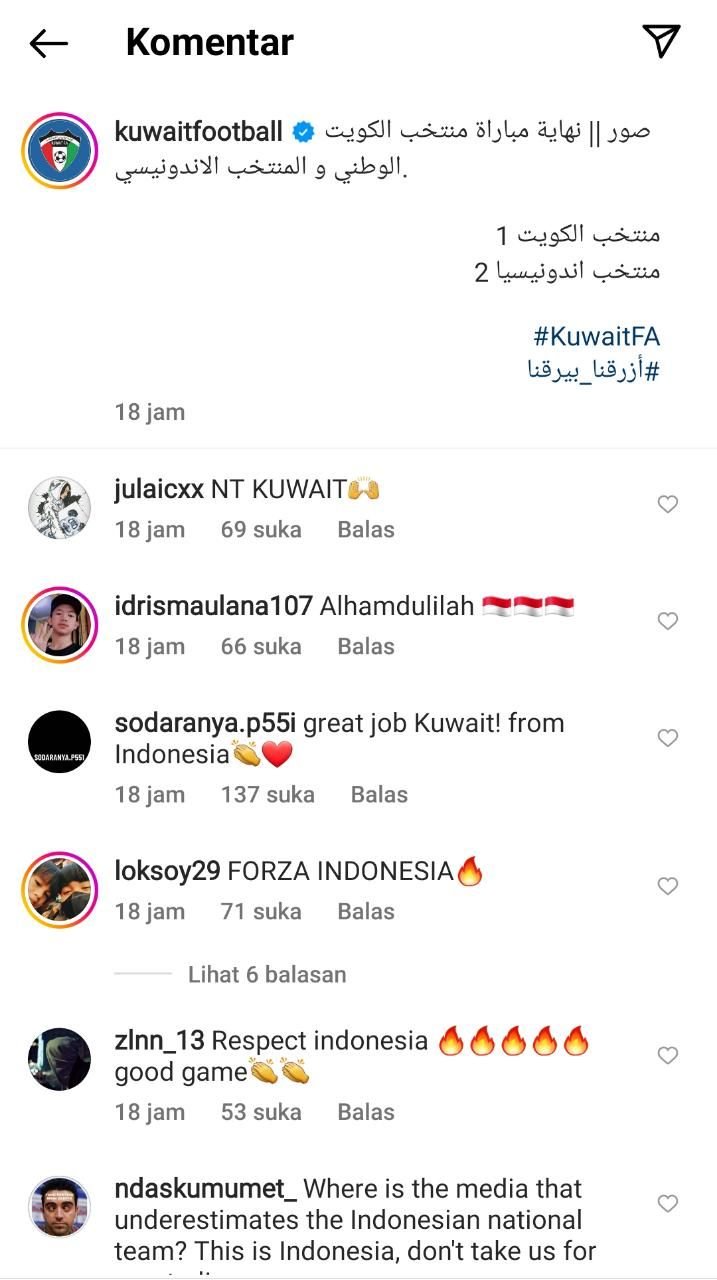Reply to sodaranya.p55i via Balas

(x=379, y=794)
